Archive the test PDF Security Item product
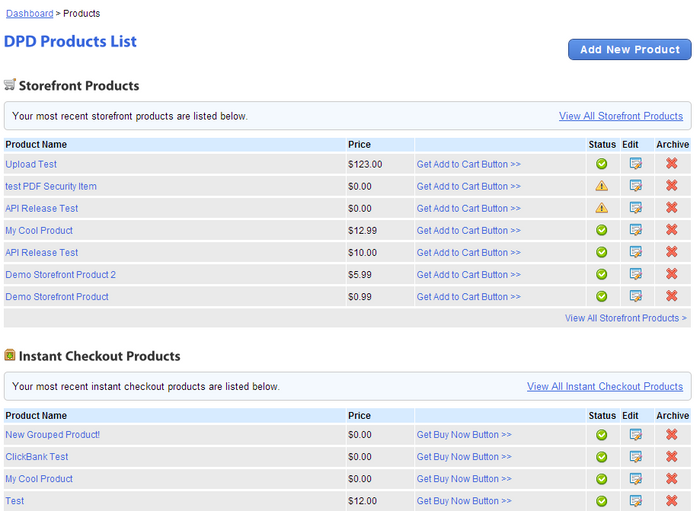The height and width of the screenshot is (511, 700). [x=671, y=186]
